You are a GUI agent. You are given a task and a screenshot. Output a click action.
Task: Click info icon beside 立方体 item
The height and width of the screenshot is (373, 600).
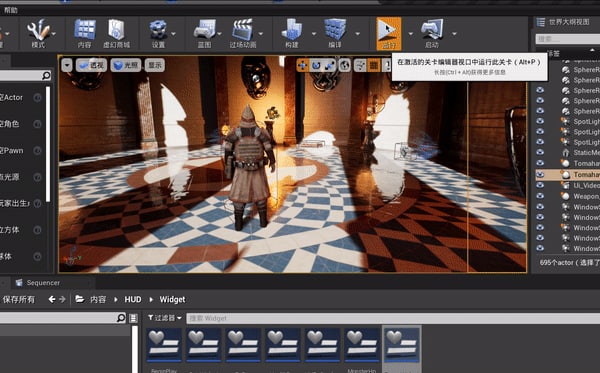click(37, 230)
